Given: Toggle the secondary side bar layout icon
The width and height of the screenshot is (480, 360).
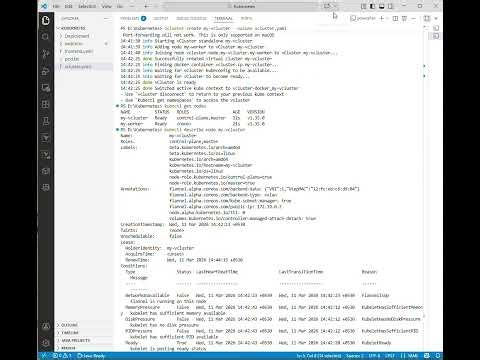Looking at the screenshot, I should pyautogui.click(x=390, y=6).
